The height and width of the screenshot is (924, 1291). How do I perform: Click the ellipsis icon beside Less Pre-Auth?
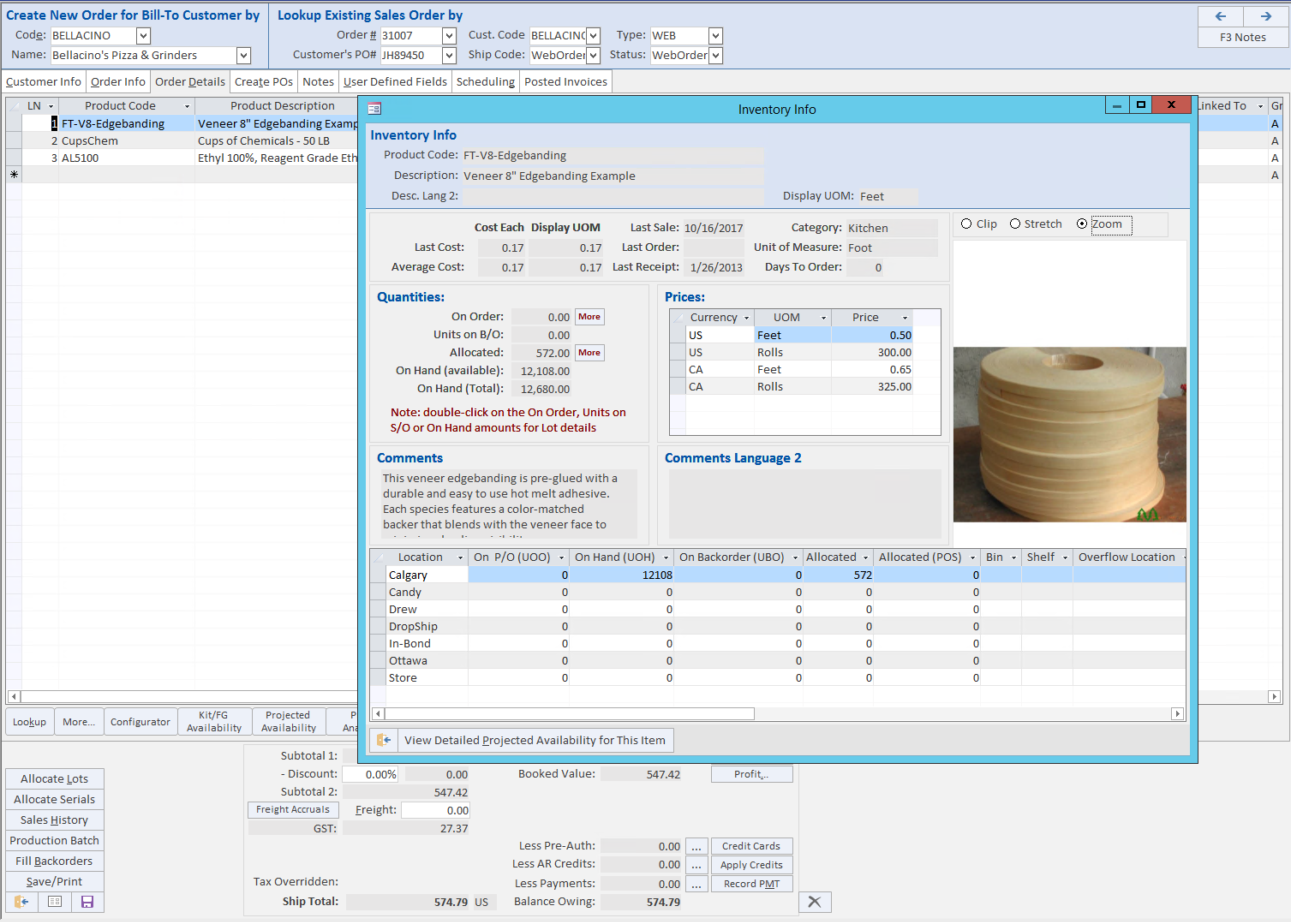point(696,845)
